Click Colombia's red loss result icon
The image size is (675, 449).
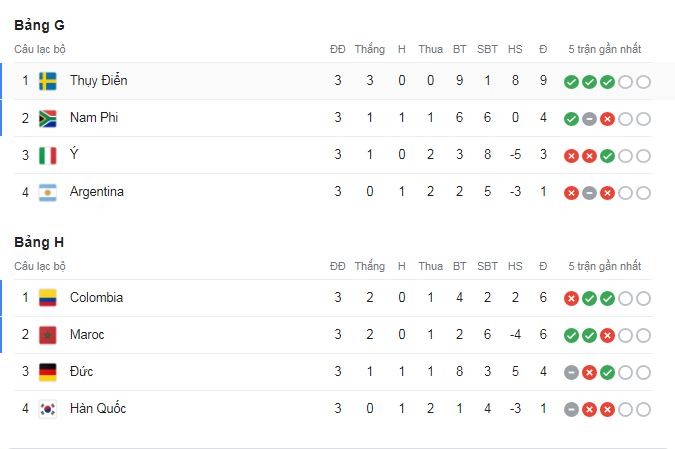571,299
